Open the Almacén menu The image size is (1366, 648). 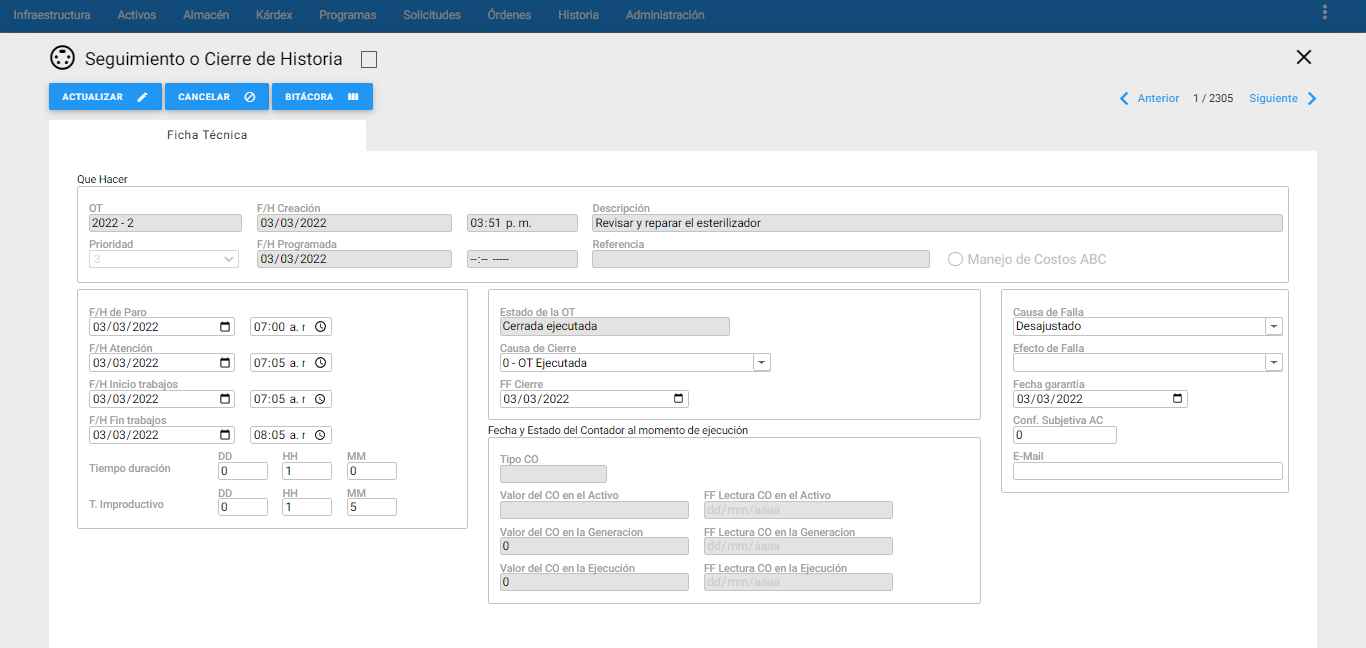206,15
